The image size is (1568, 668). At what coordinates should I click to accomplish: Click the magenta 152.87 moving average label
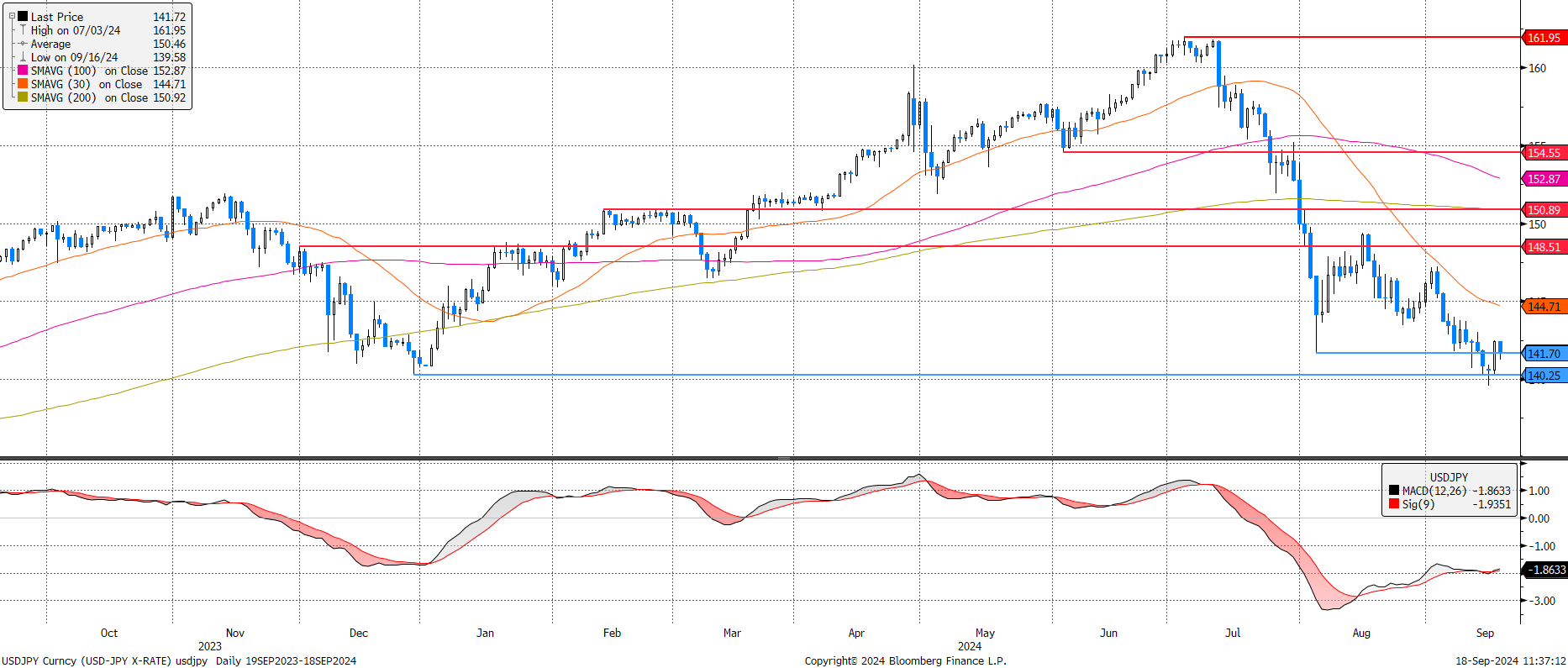click(x=1543, y=179)
